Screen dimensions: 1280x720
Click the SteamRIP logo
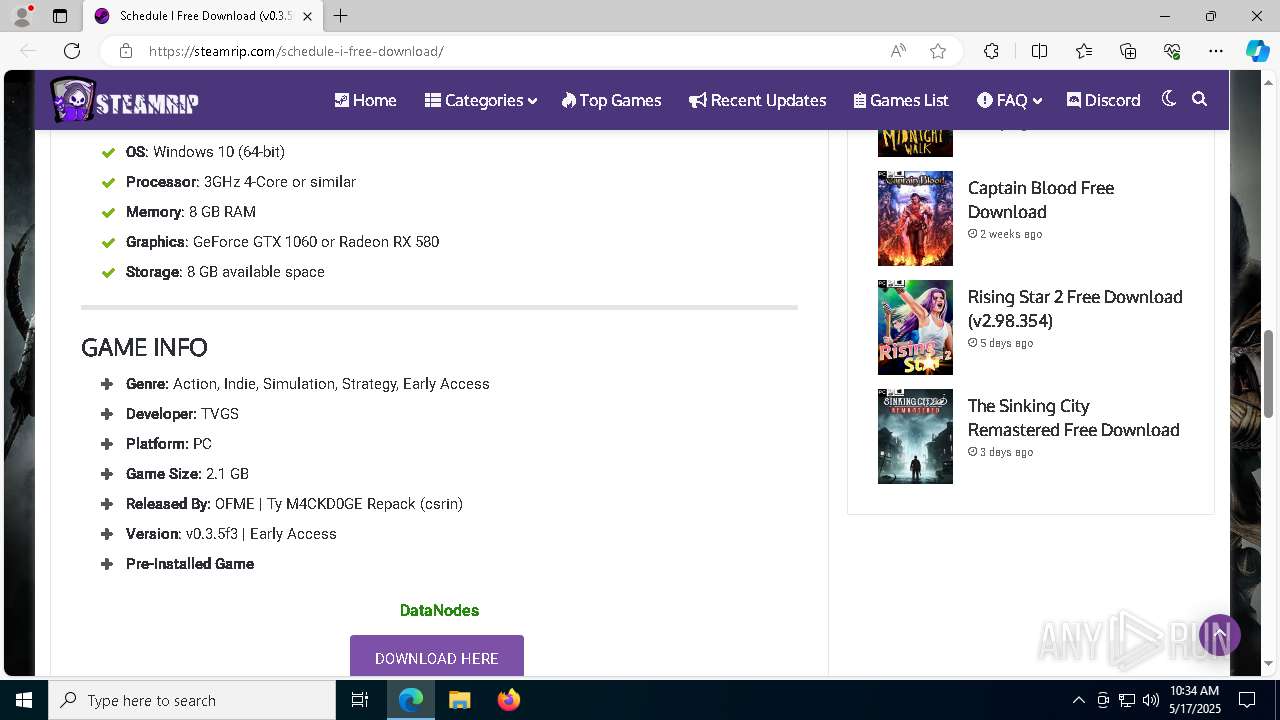(125, 100)
